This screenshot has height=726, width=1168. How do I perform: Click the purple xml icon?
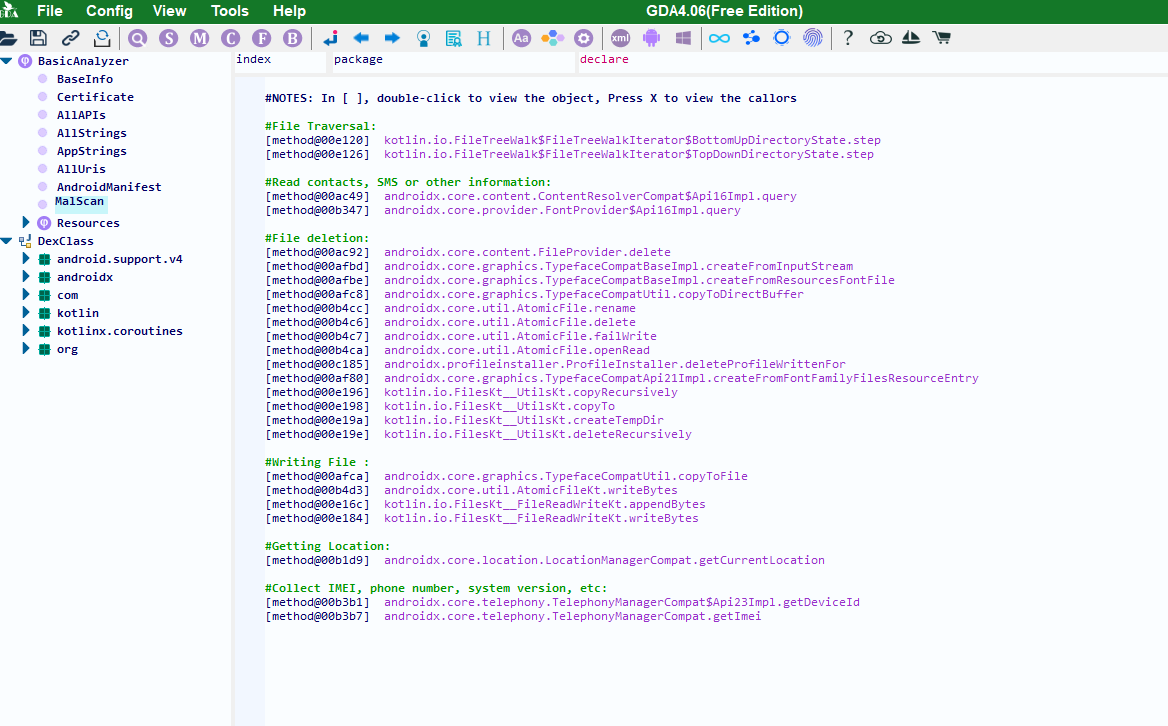[620, 38]
